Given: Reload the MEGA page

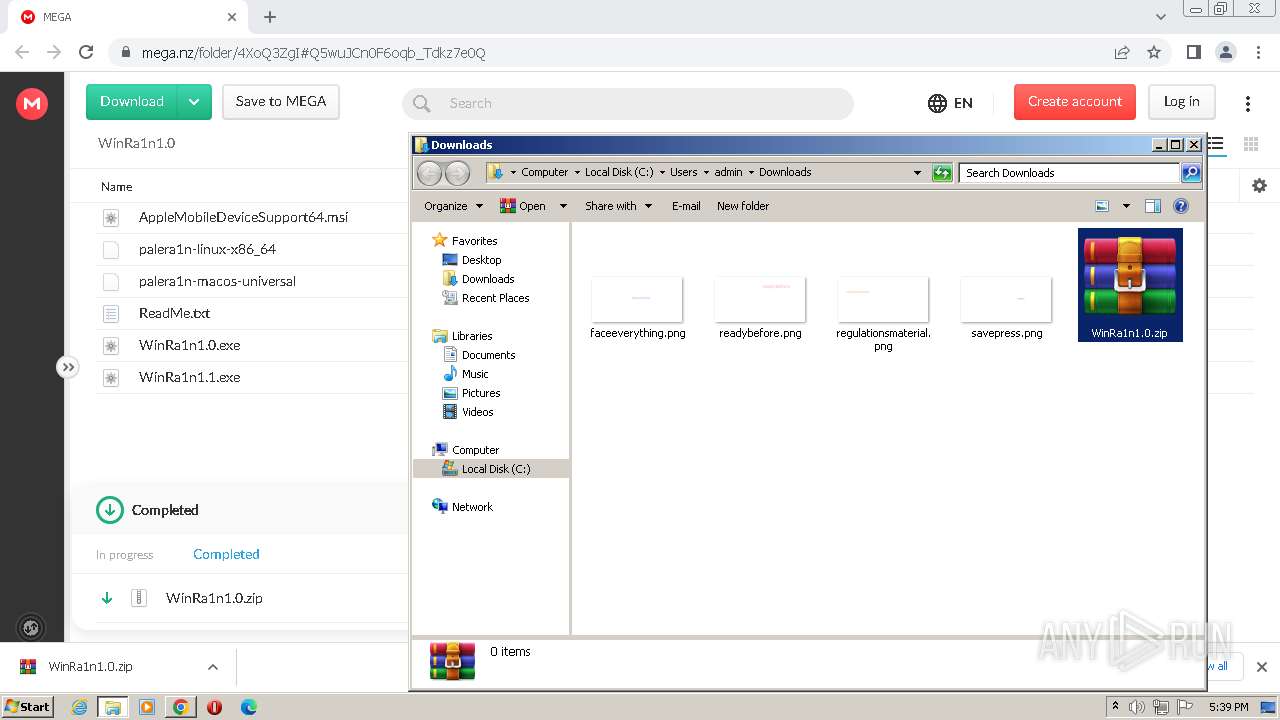Looking at the screenshot, I should [x=86, y=52].
